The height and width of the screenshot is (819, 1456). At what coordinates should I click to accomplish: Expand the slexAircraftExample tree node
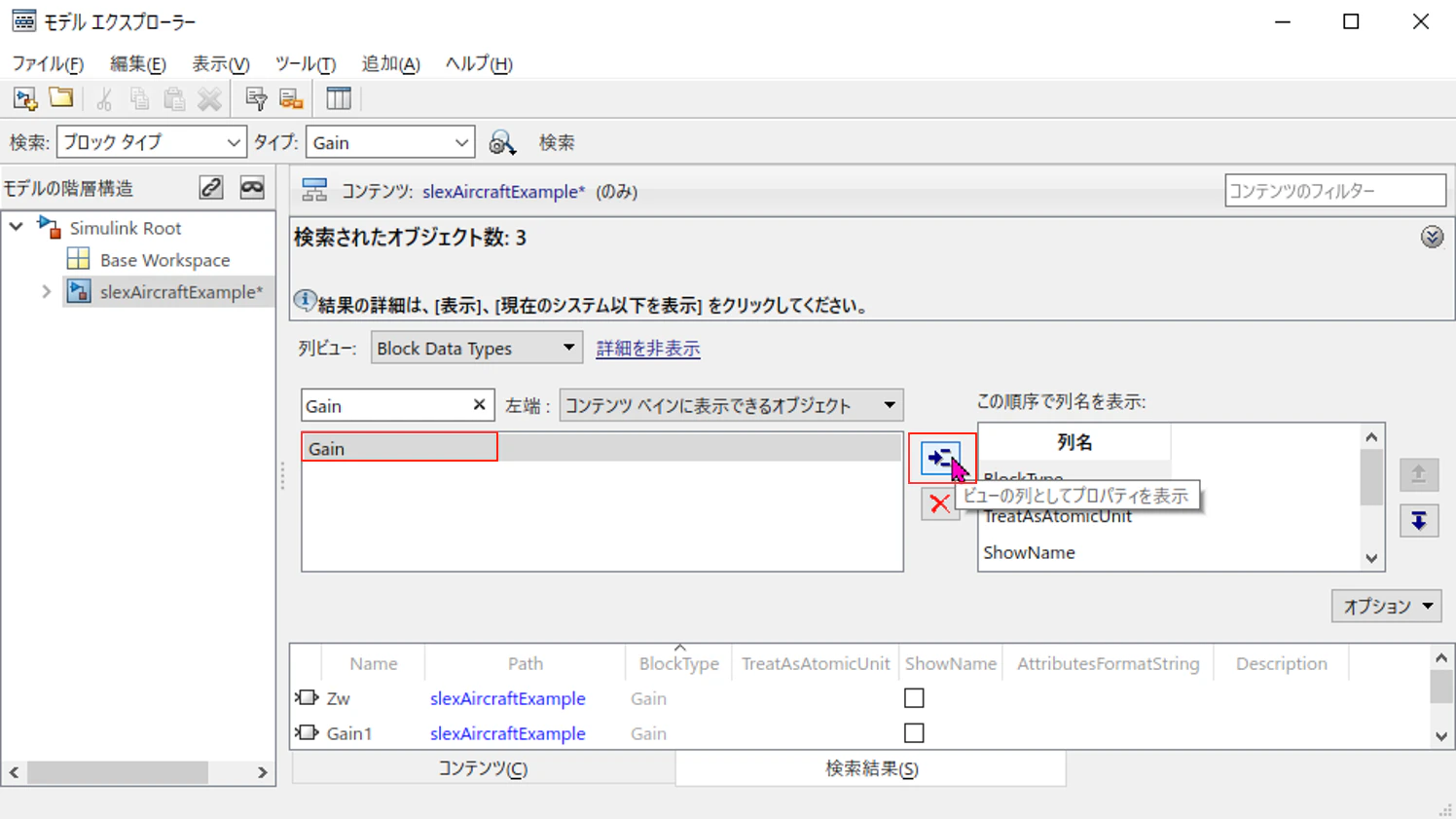coord(46,291)
